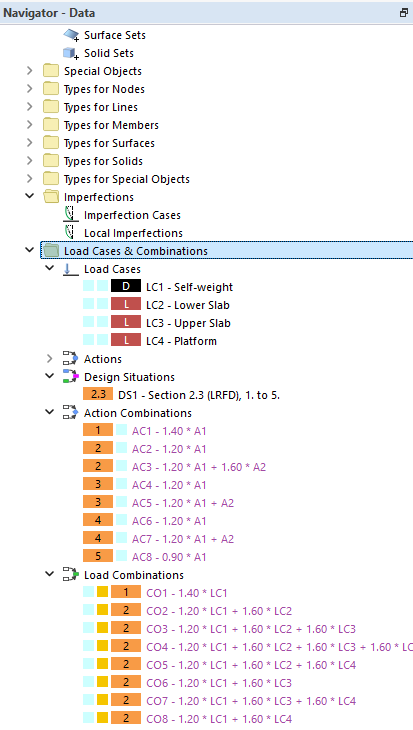413x730 pixels.
Task: Click the cyan swatch of AC3
Action: click(x=122, y=466)
